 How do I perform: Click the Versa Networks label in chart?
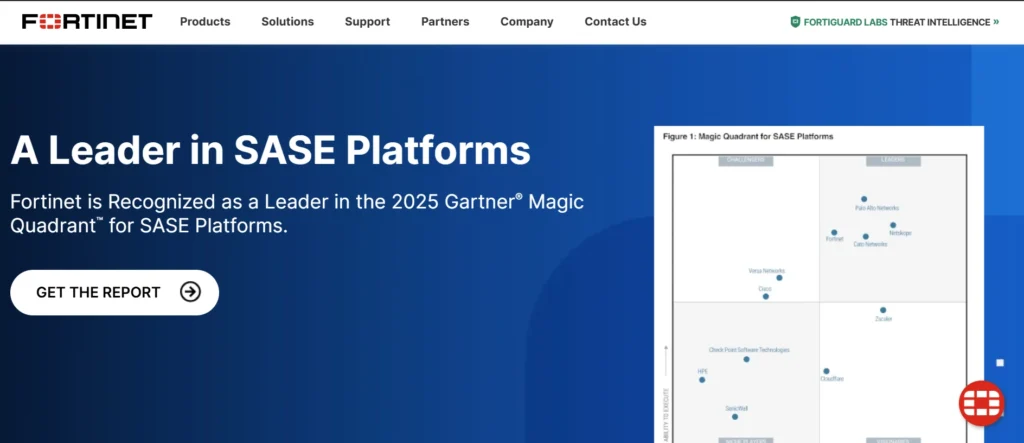click(x=767, y=271)
